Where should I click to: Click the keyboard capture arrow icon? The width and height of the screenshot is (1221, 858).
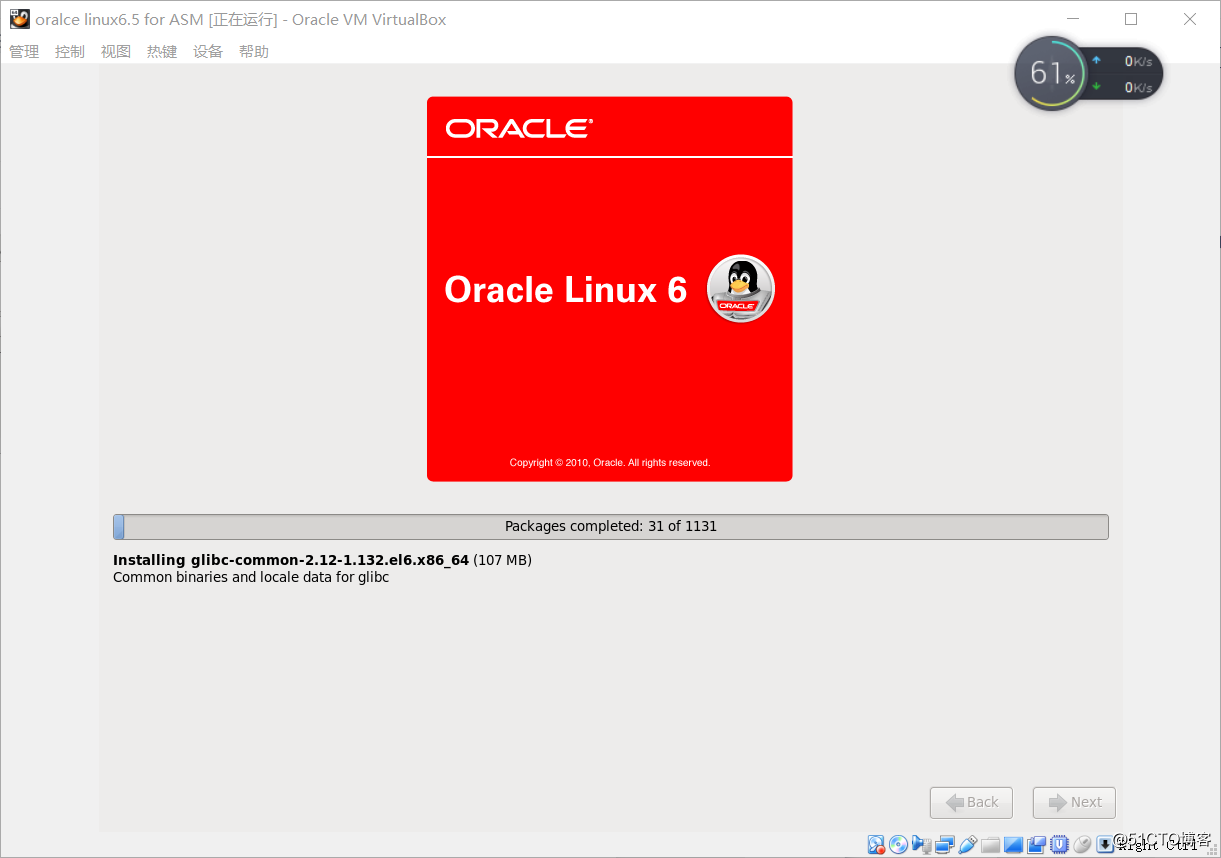pyautogui.click(x=1105, y=844)
